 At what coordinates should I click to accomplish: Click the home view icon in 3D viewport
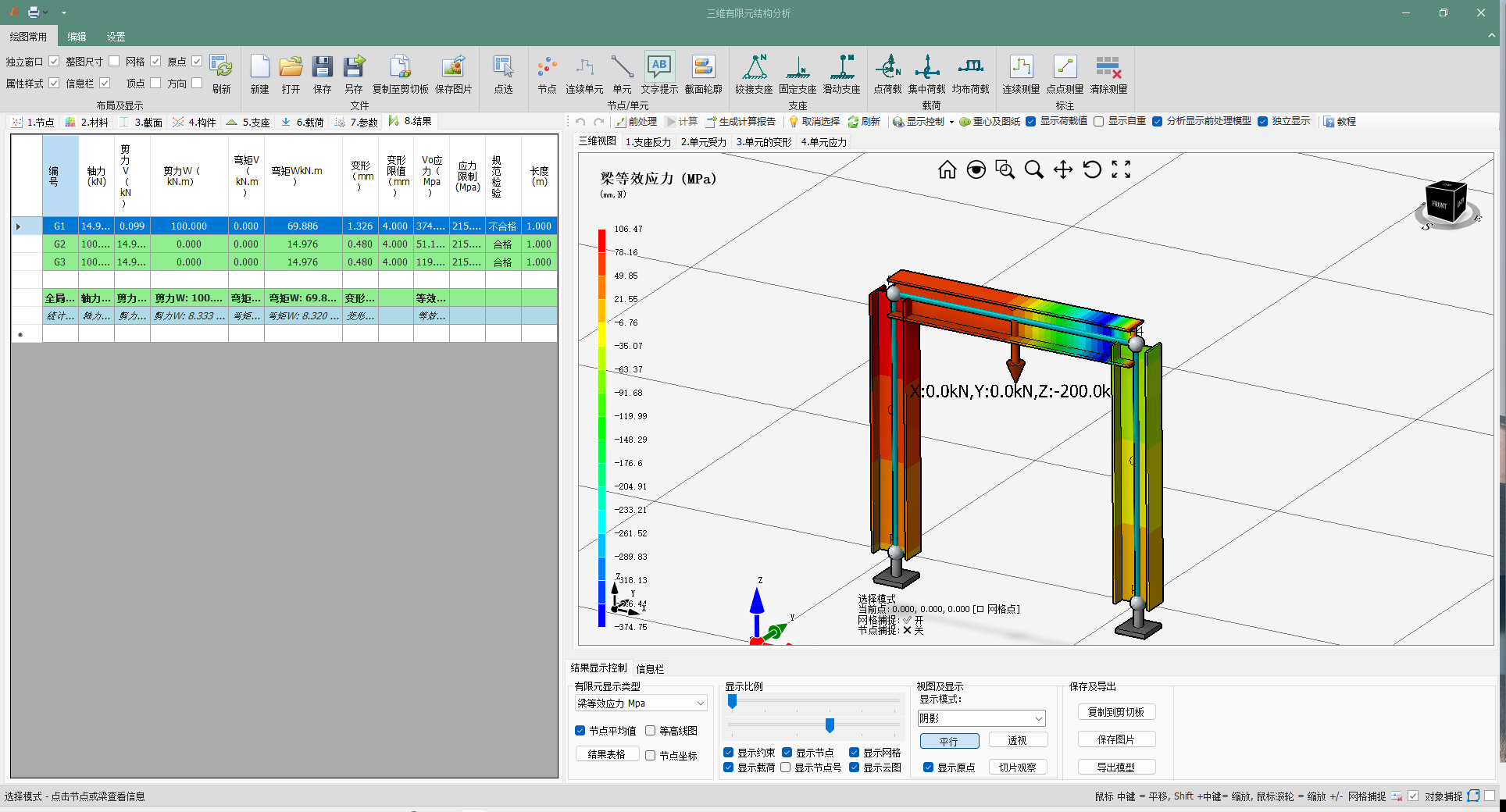click(947, 170)
